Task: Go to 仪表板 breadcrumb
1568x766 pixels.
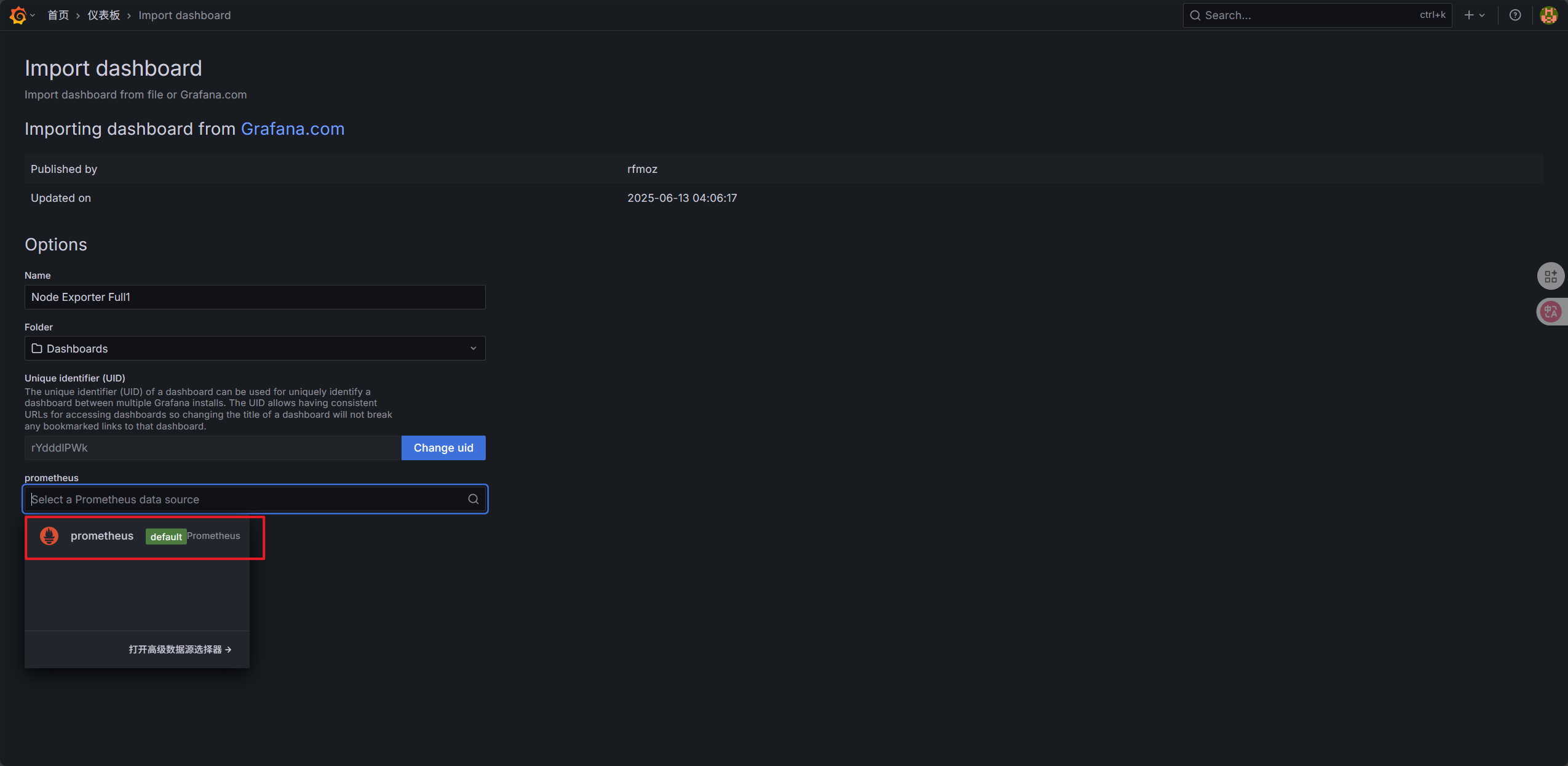Action: 103,15
